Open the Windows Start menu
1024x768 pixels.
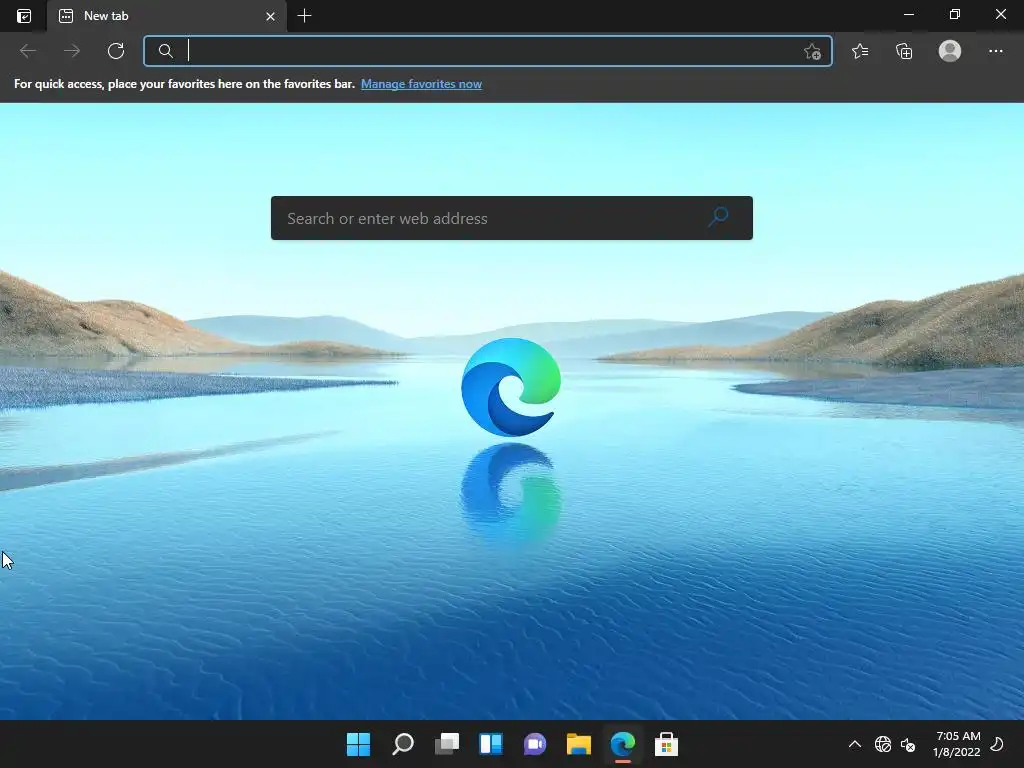click(359, 744)
